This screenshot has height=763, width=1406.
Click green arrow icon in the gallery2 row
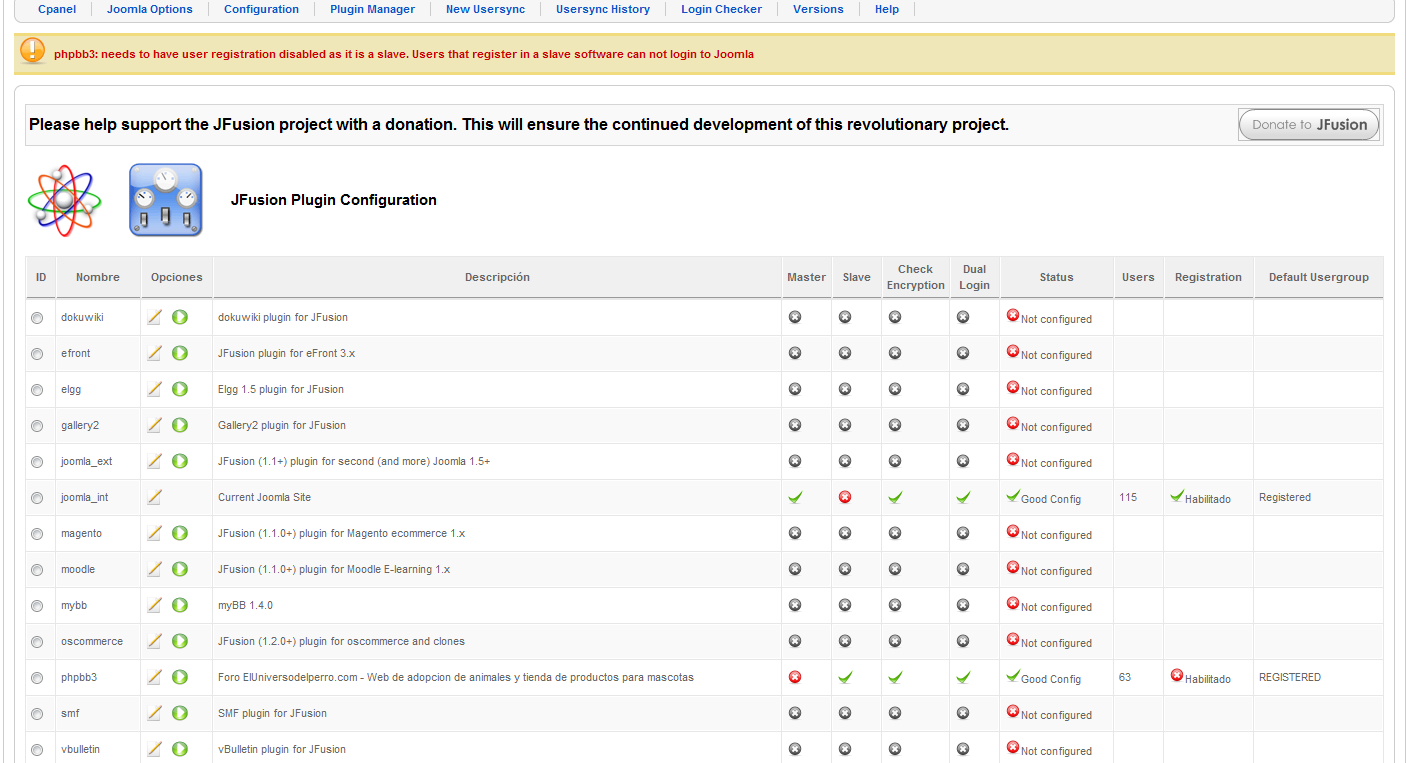[x=180, y=425]
